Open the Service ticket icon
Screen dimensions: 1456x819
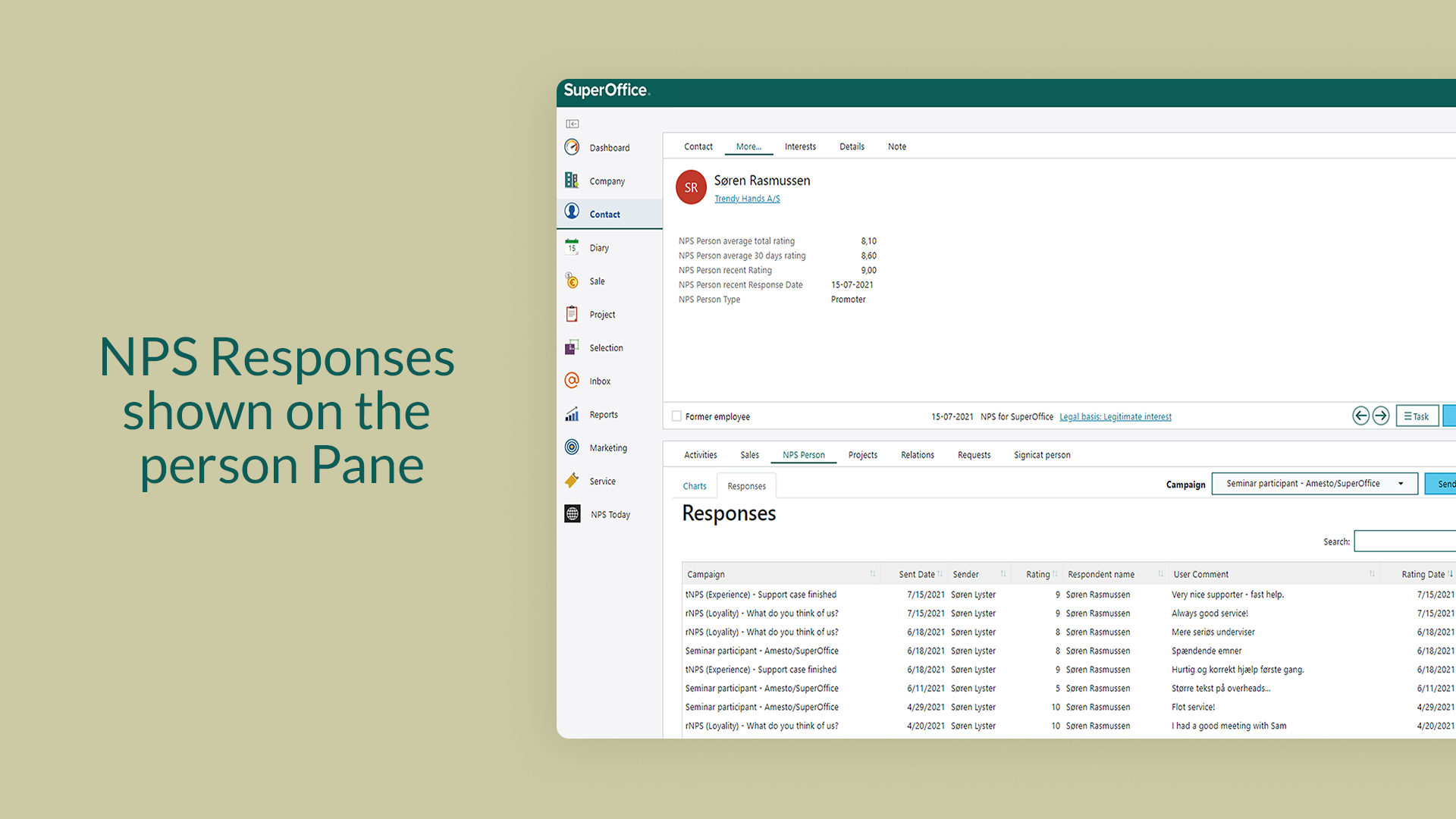point(572,481)
